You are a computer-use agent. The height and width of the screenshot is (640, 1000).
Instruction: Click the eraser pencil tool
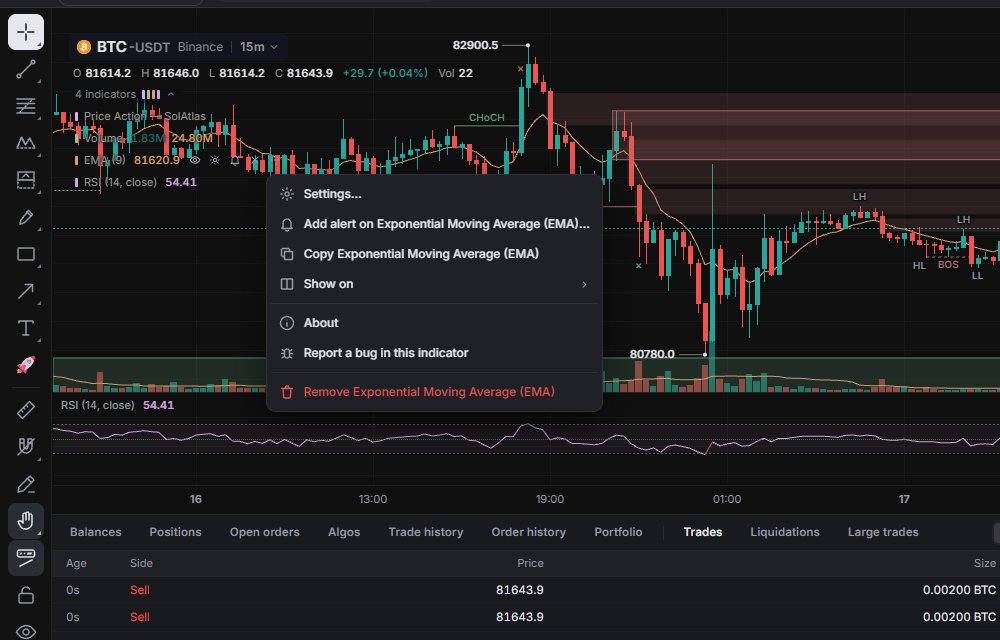coord(26,484)
